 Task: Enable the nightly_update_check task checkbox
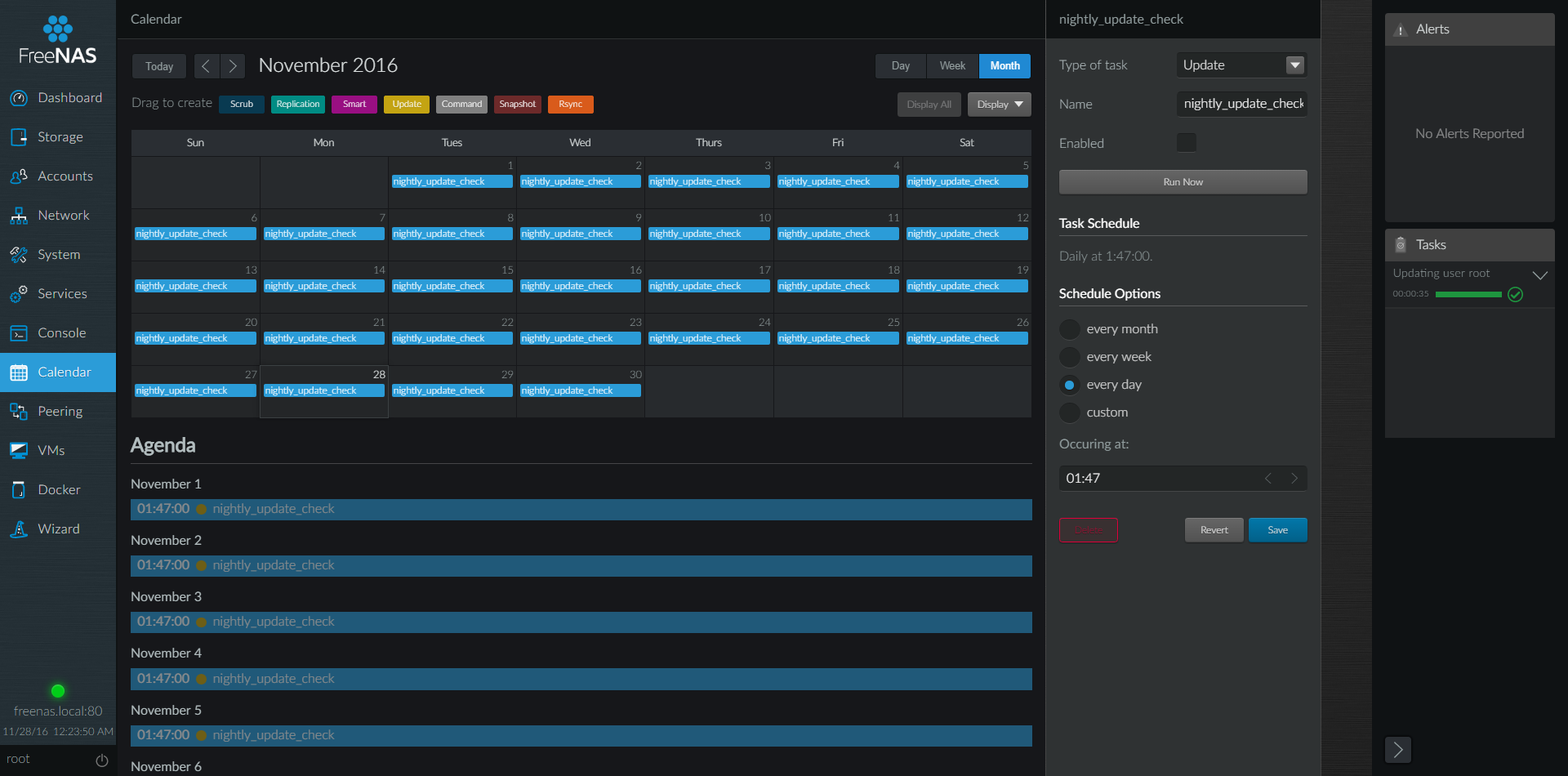pos(1187,142)
